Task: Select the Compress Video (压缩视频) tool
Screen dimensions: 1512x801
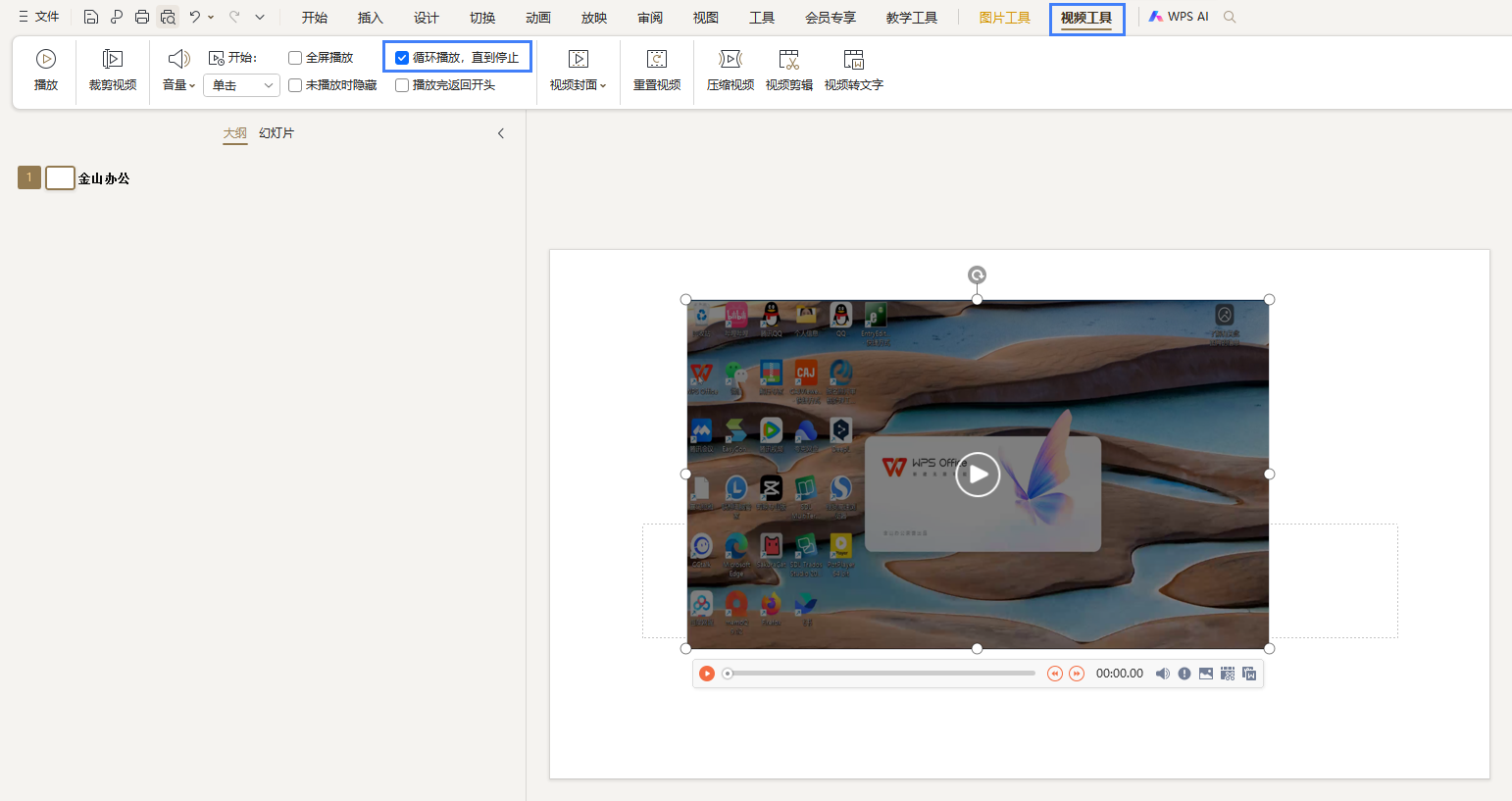Action: point(731,60)
